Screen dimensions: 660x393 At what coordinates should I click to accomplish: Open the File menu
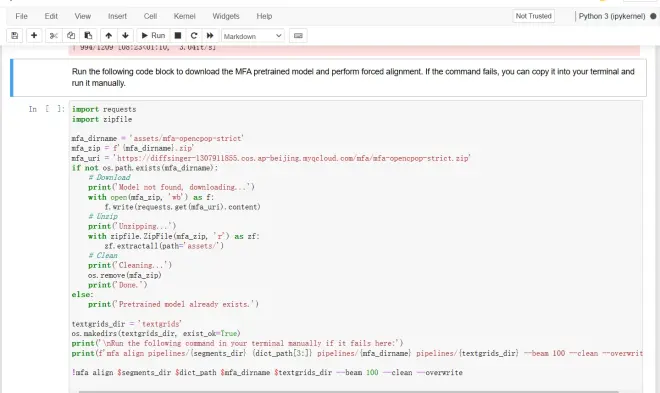[21, 16]
